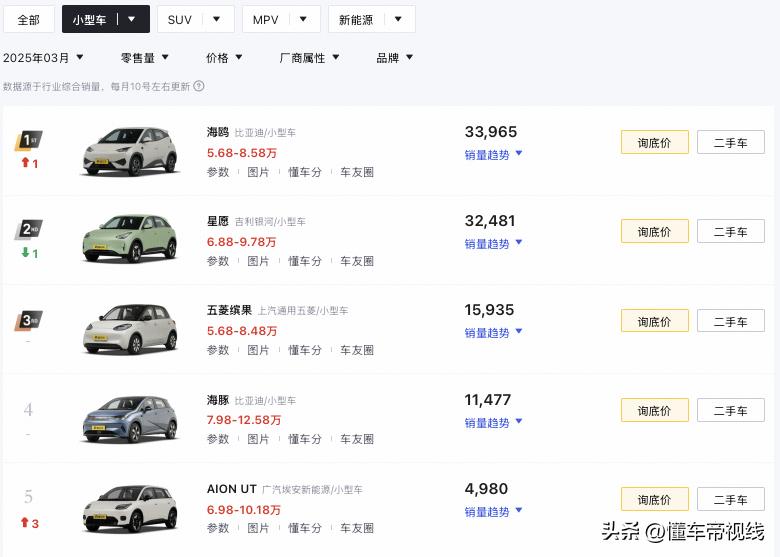Open the green 星愿 car thumbnail
This screenshot has height=557, width=780.
click(129, 240)
